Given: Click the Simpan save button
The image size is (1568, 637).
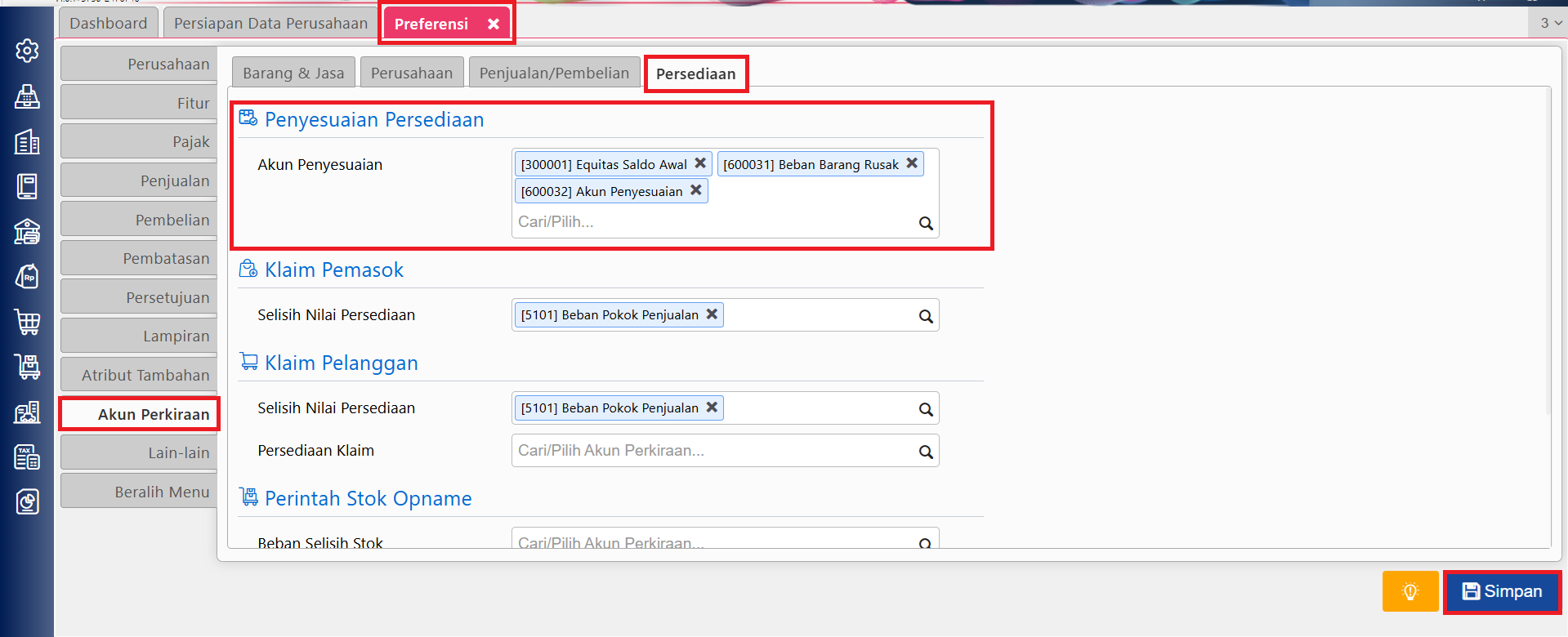Looking at the screenshot, I should (1502, 591).
